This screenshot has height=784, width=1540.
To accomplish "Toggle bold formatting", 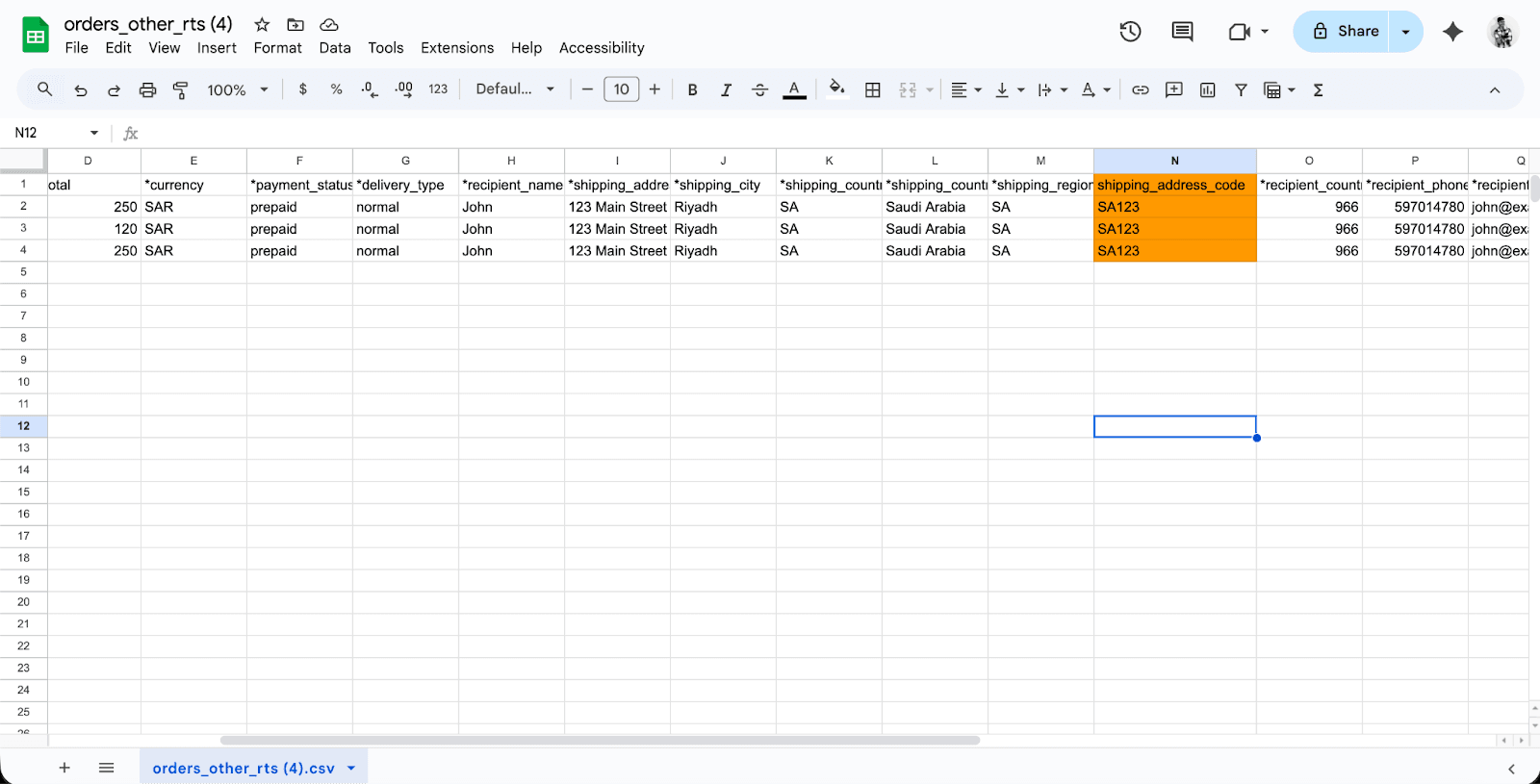I will tap(692, 89).
